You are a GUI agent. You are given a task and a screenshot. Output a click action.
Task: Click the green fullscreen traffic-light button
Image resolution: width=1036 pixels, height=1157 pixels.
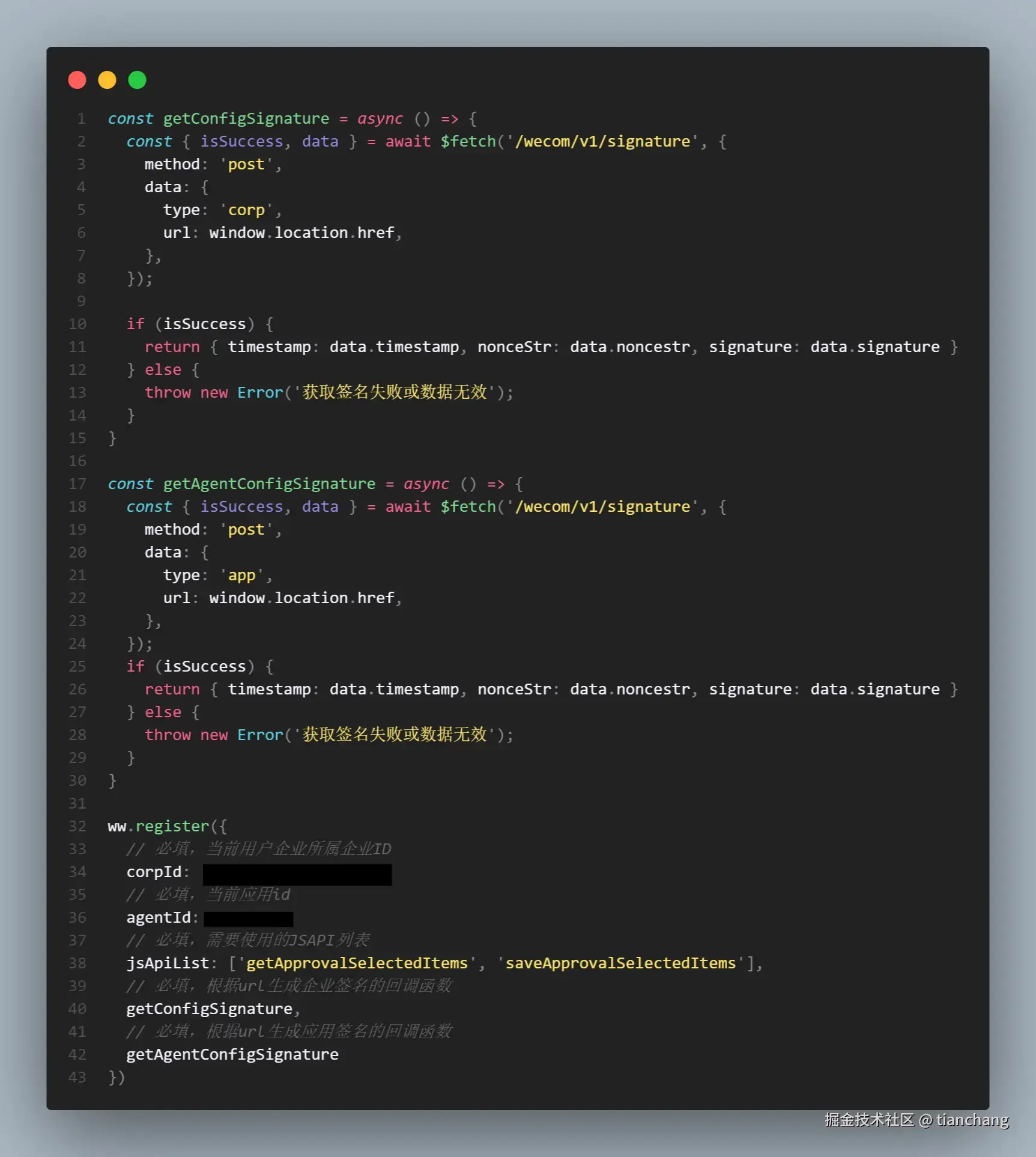pos(137,79)
